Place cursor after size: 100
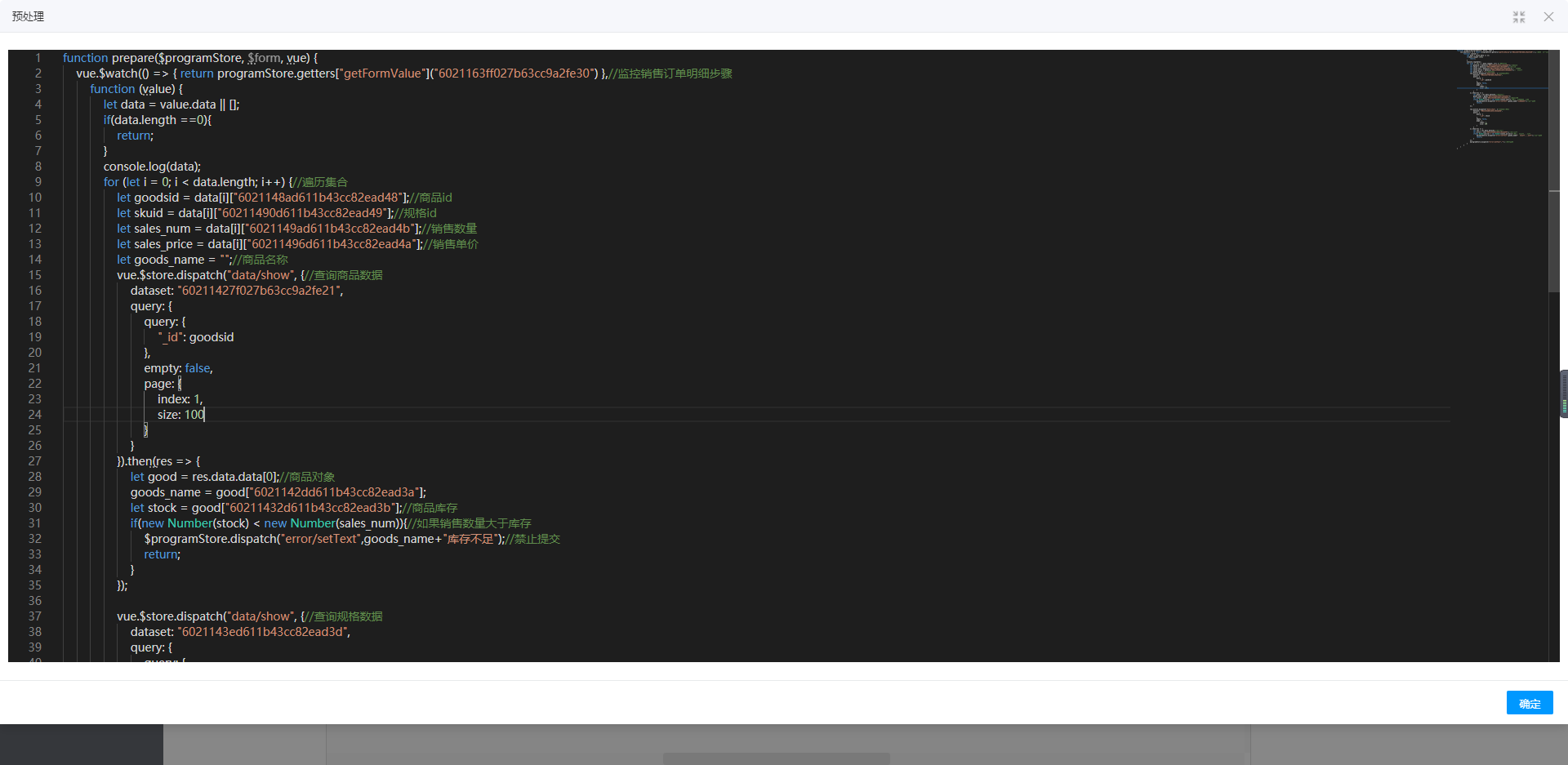1568x765 pixels. tap(205, 415)
